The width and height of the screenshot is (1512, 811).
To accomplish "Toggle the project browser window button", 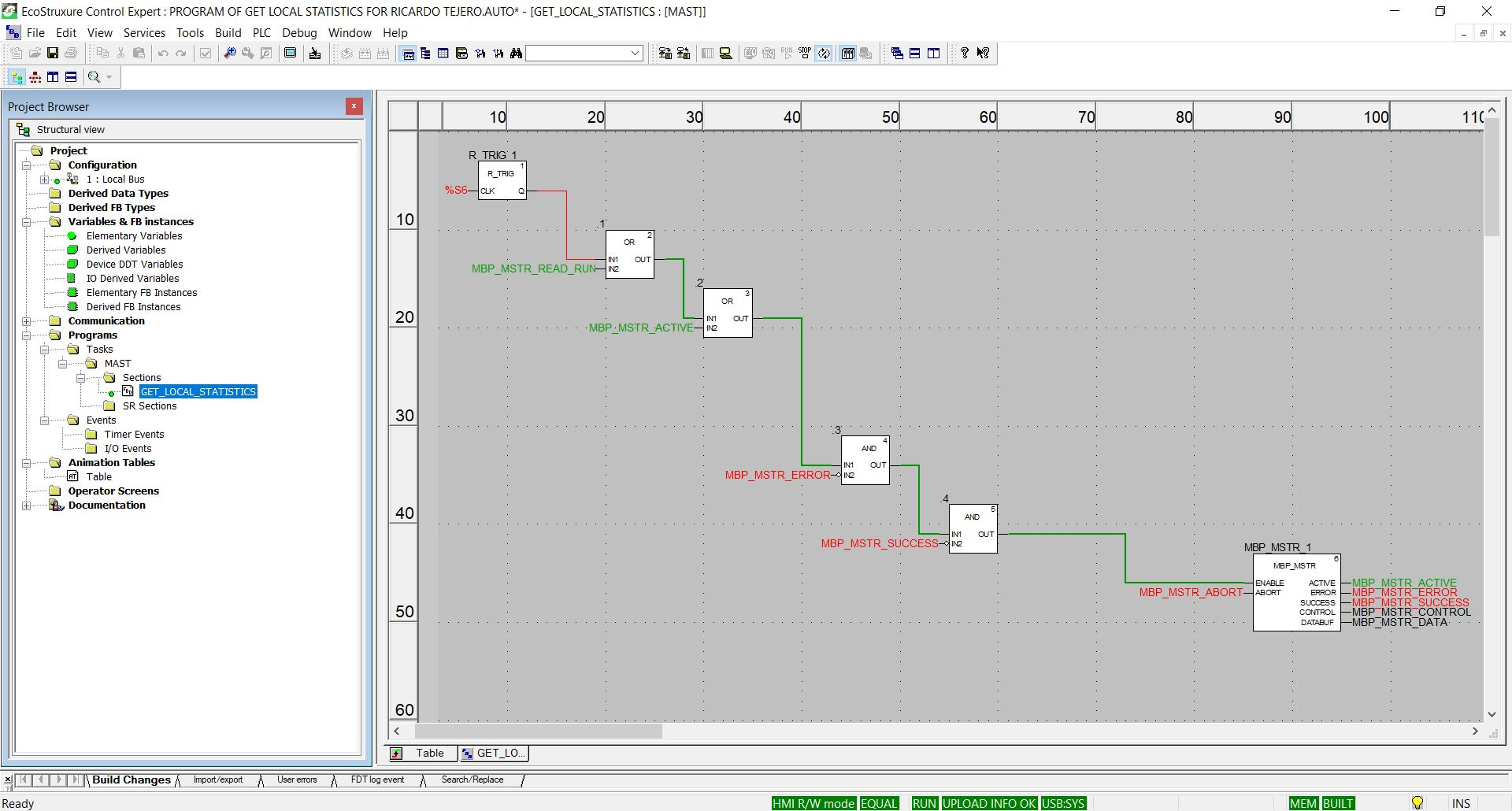I will (x=408, y=53).
